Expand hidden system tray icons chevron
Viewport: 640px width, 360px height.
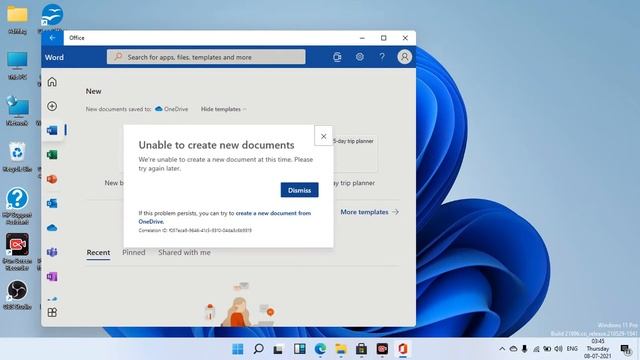502,349
